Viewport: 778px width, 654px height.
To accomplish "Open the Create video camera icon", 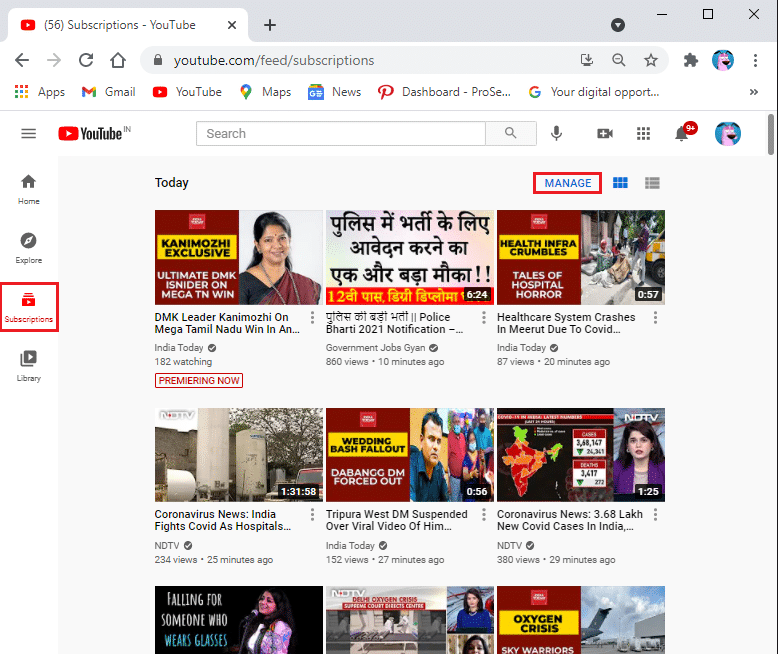I will (x=605, y=133).
